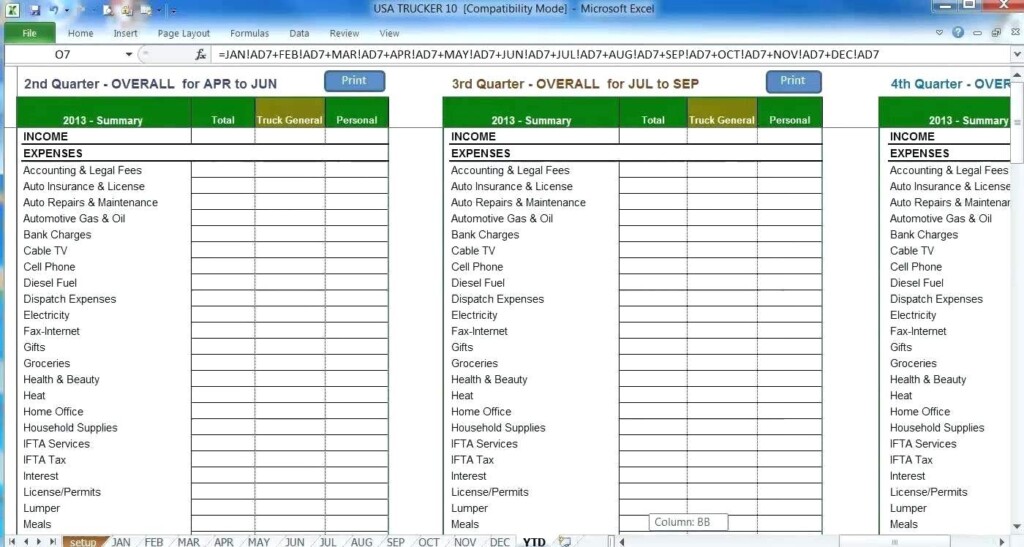
Task: Click the Insert Worksheet icon after YTD
Action: coord(565,542)
